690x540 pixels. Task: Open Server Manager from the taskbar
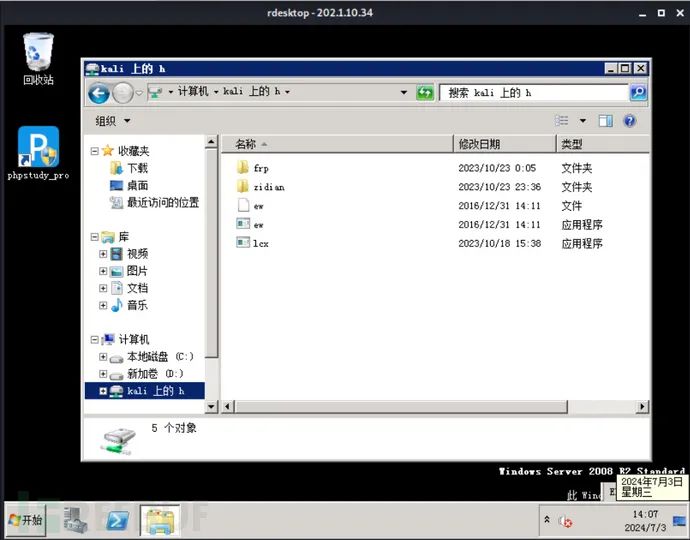click(75, 521)
